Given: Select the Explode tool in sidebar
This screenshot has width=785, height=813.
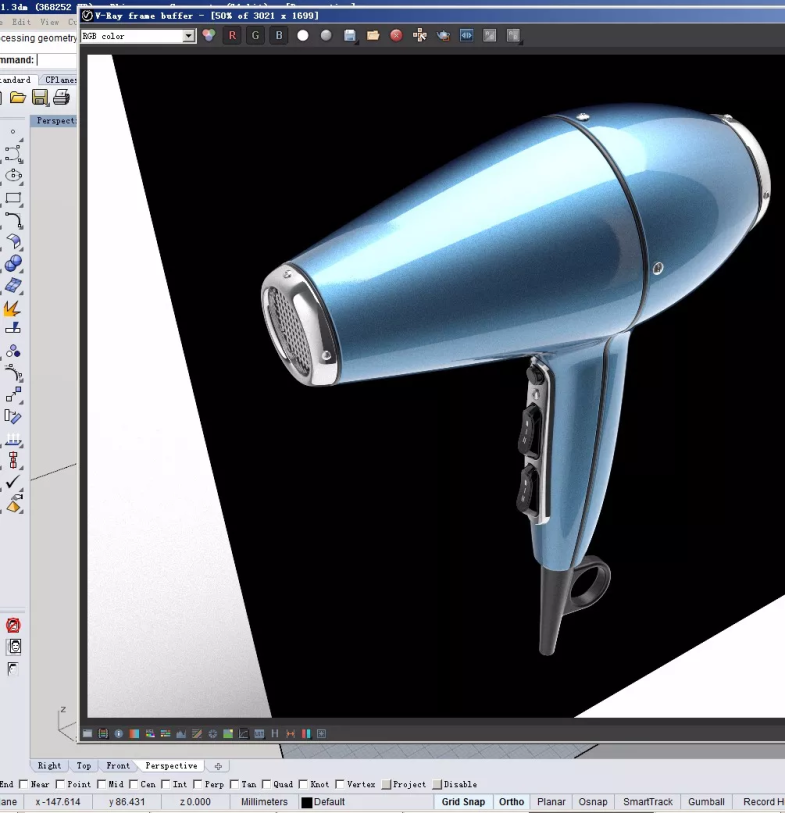Looking at the screenshot, I should [x=13, y=309].
